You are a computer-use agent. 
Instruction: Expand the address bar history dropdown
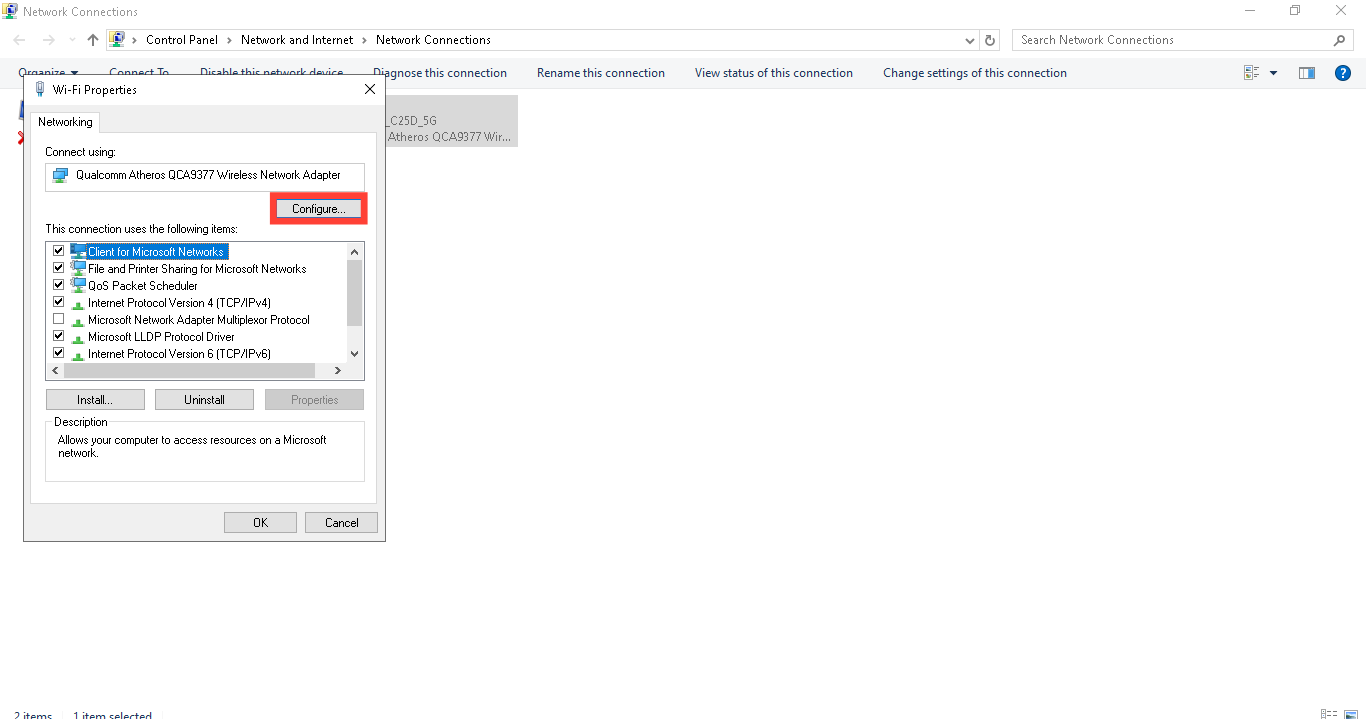[970, 41]
